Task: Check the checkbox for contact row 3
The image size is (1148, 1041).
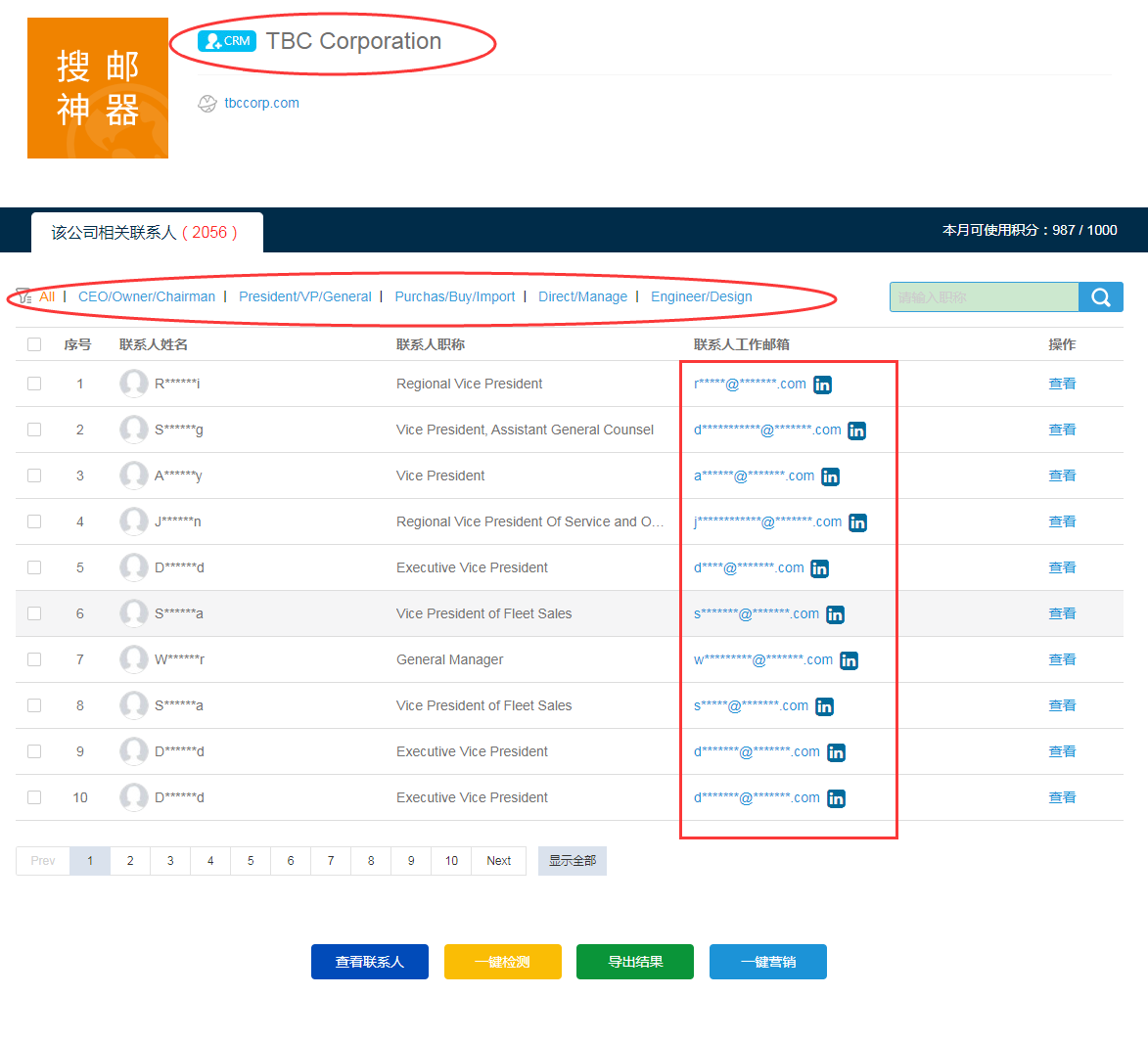Action: click(34, 475)
